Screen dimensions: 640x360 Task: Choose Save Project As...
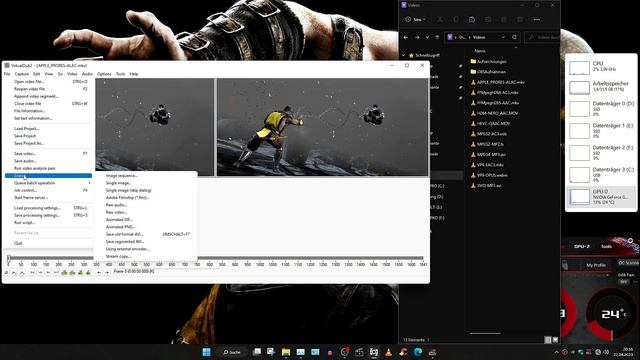[x=49, y=143]
